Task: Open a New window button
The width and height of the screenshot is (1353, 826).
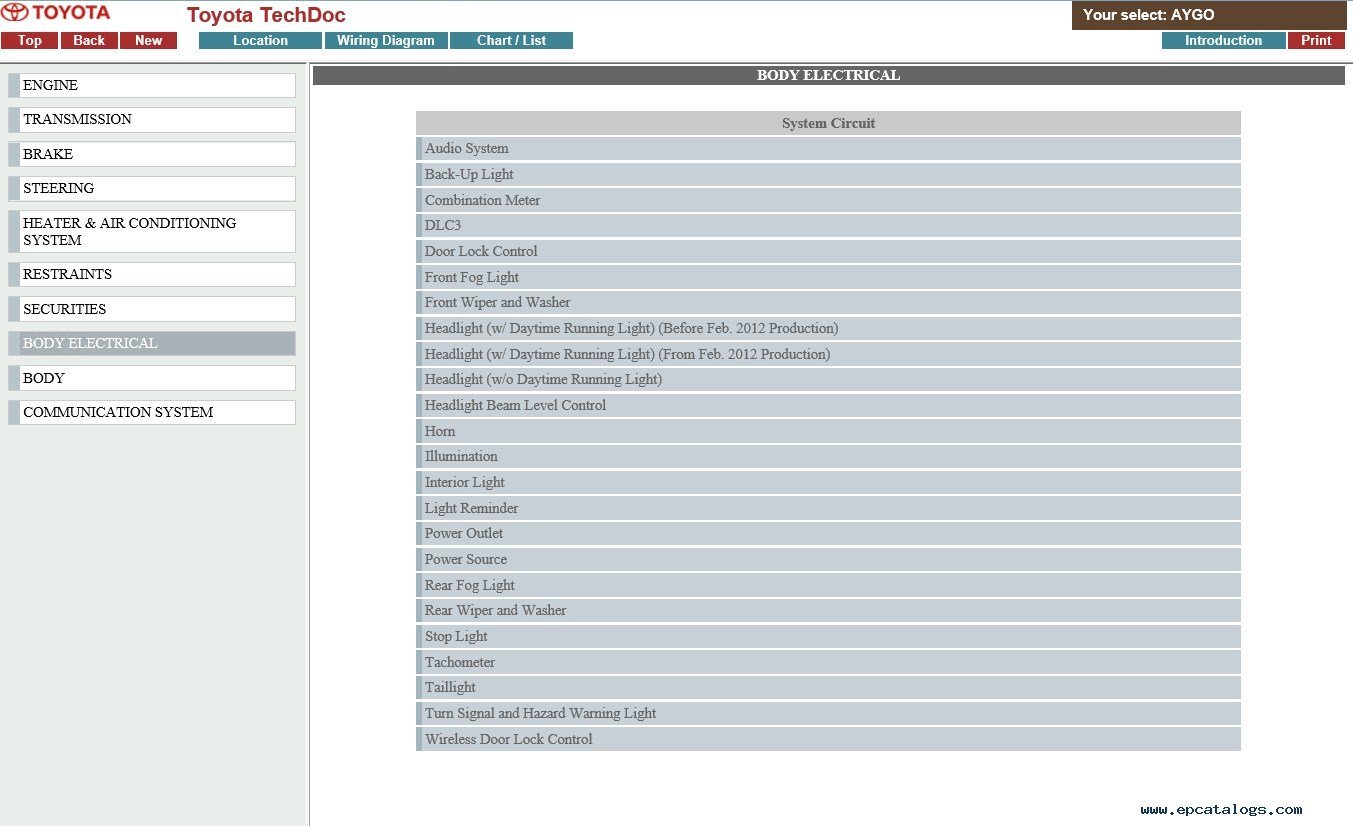Action: point(148,41)
